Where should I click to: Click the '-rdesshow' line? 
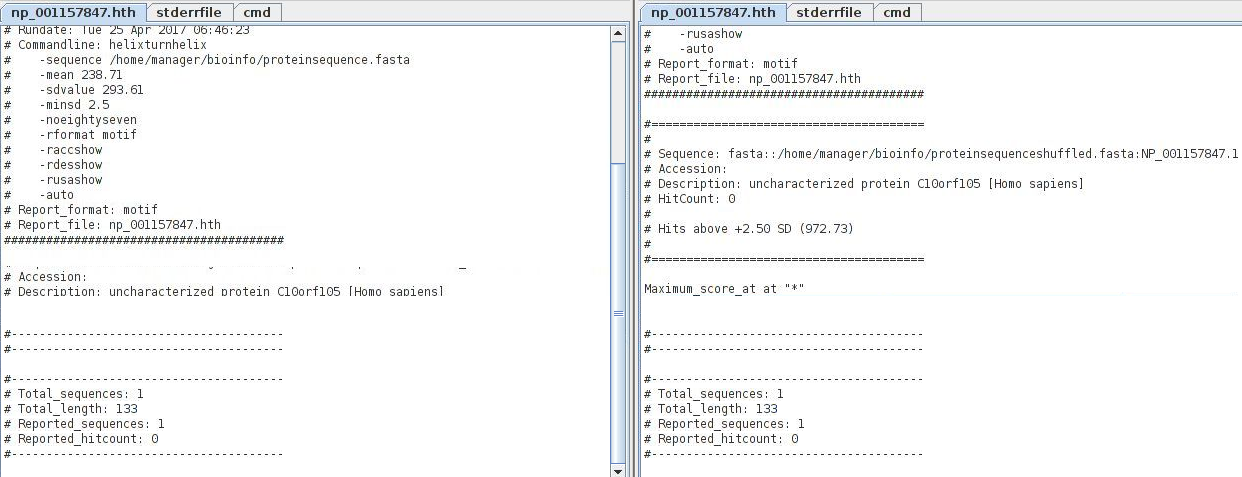(x=71, y=165)
